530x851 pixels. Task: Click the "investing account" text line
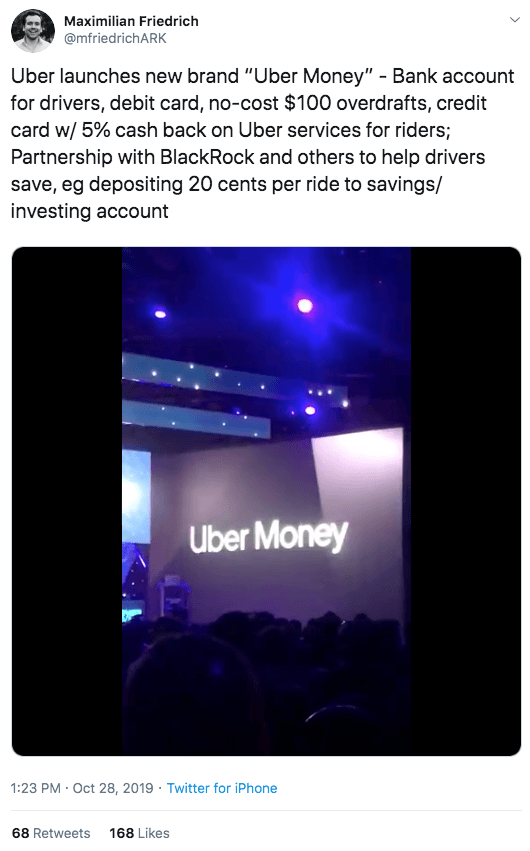click(90, 211)
